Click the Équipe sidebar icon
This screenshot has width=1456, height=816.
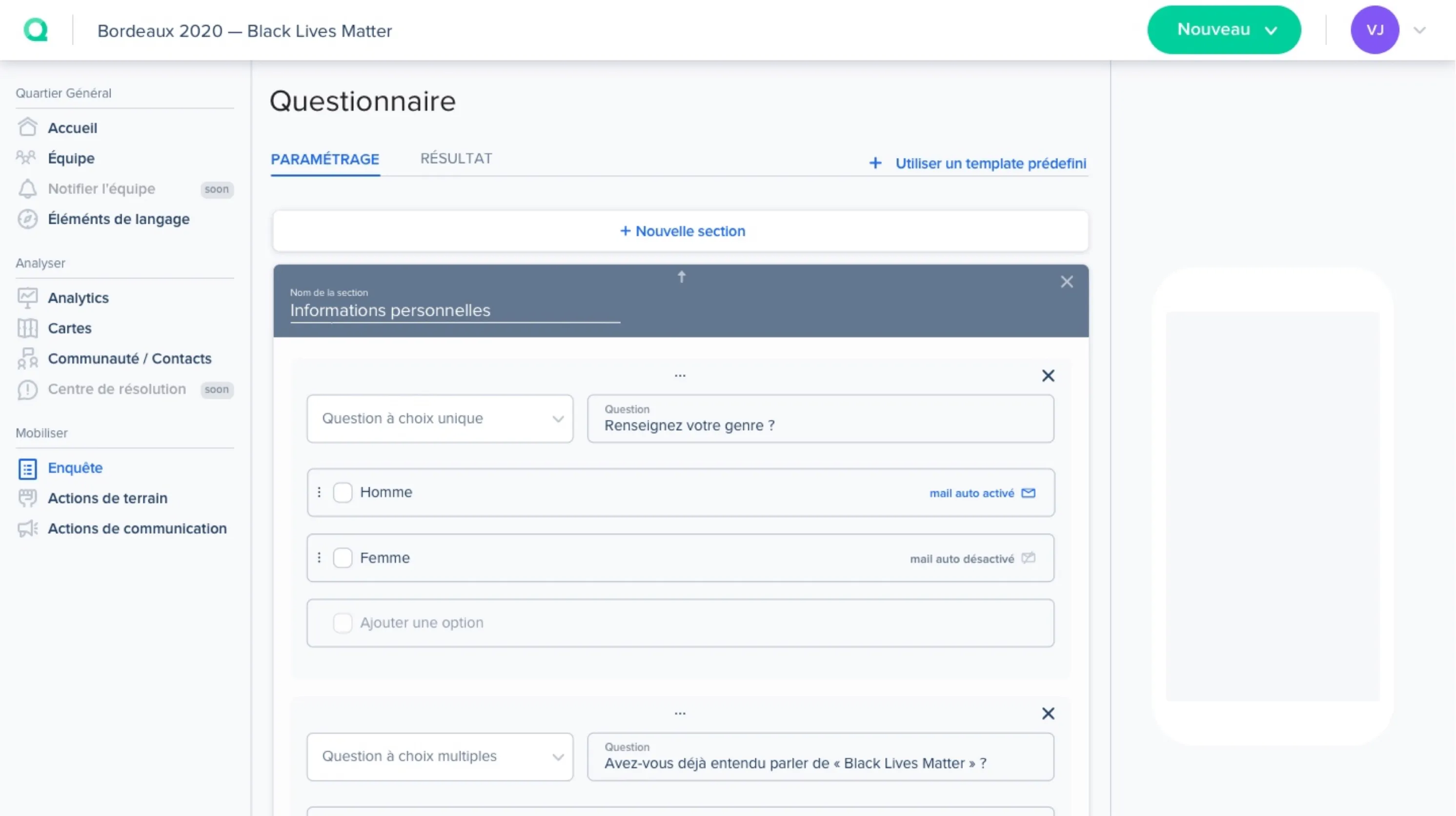[x=27, y=157]
